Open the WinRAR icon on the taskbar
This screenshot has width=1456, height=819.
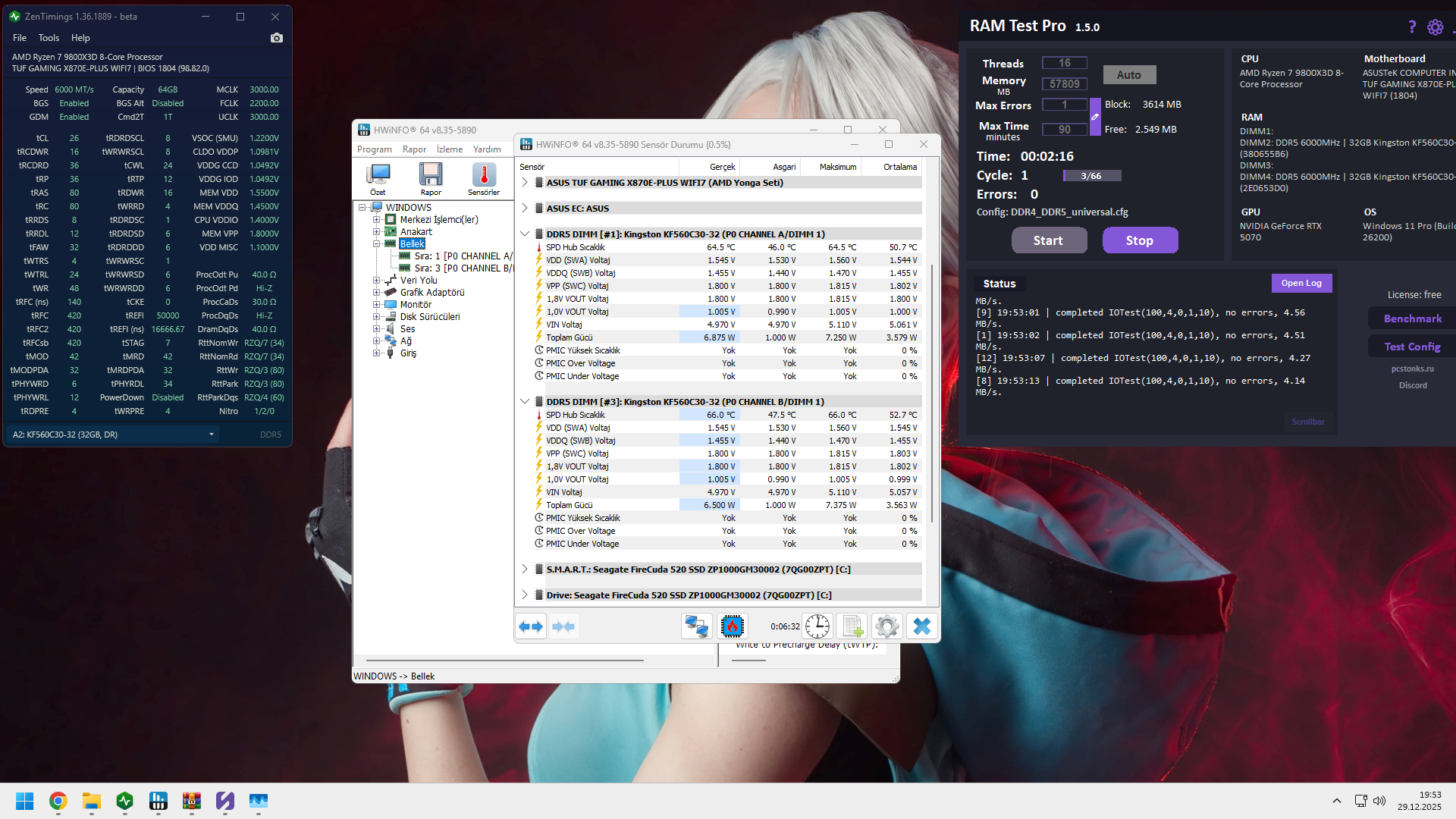pyautogui.click(x=192, y=801)
